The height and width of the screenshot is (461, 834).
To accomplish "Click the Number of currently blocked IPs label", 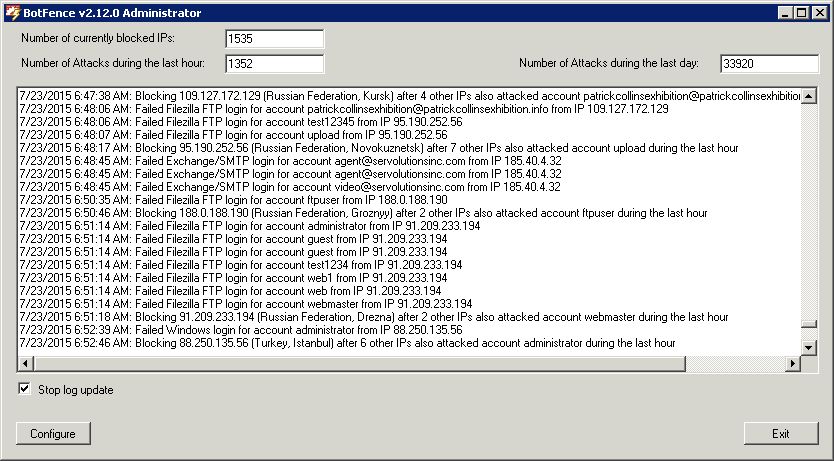I will [x=98, y=38].
